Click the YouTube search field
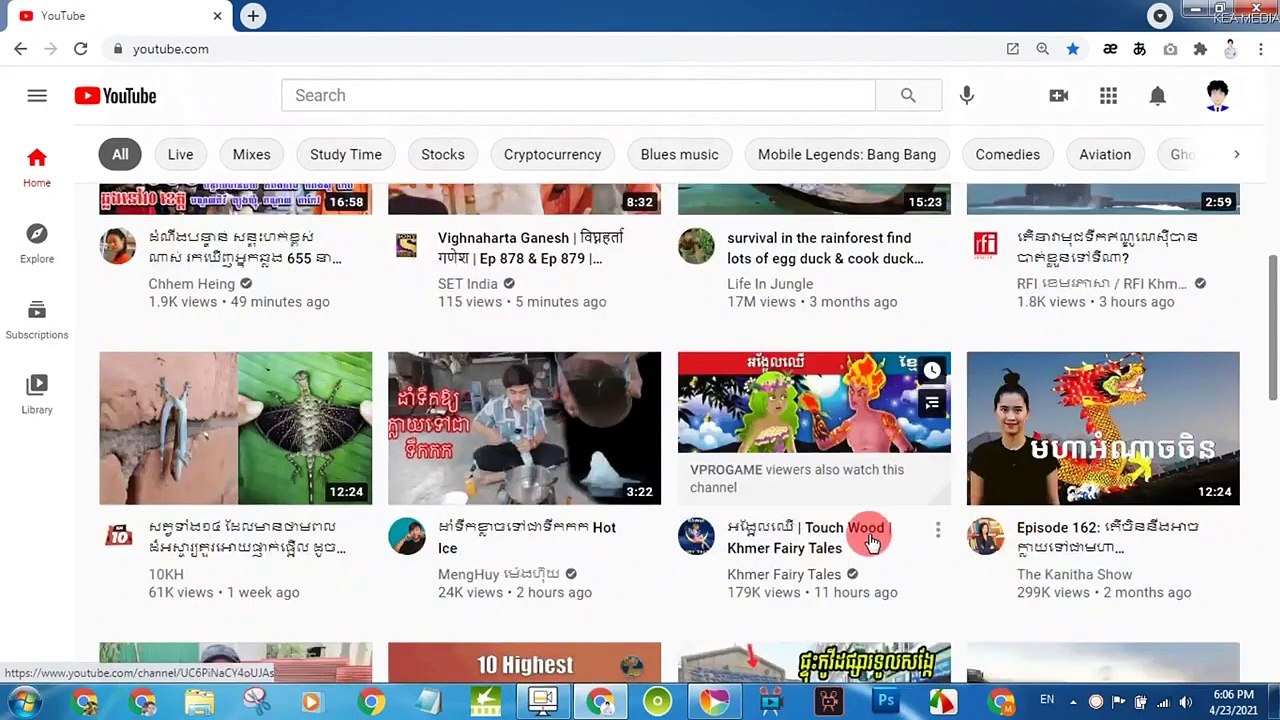This screenshot has height=720, width=1280. [578, 96]
